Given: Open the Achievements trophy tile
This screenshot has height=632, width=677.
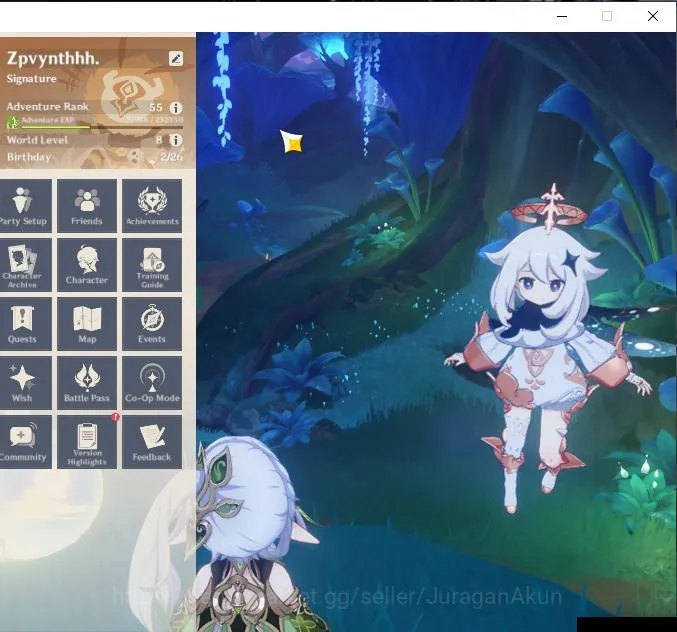Looking at the screenshot, I should coord(152,206).
